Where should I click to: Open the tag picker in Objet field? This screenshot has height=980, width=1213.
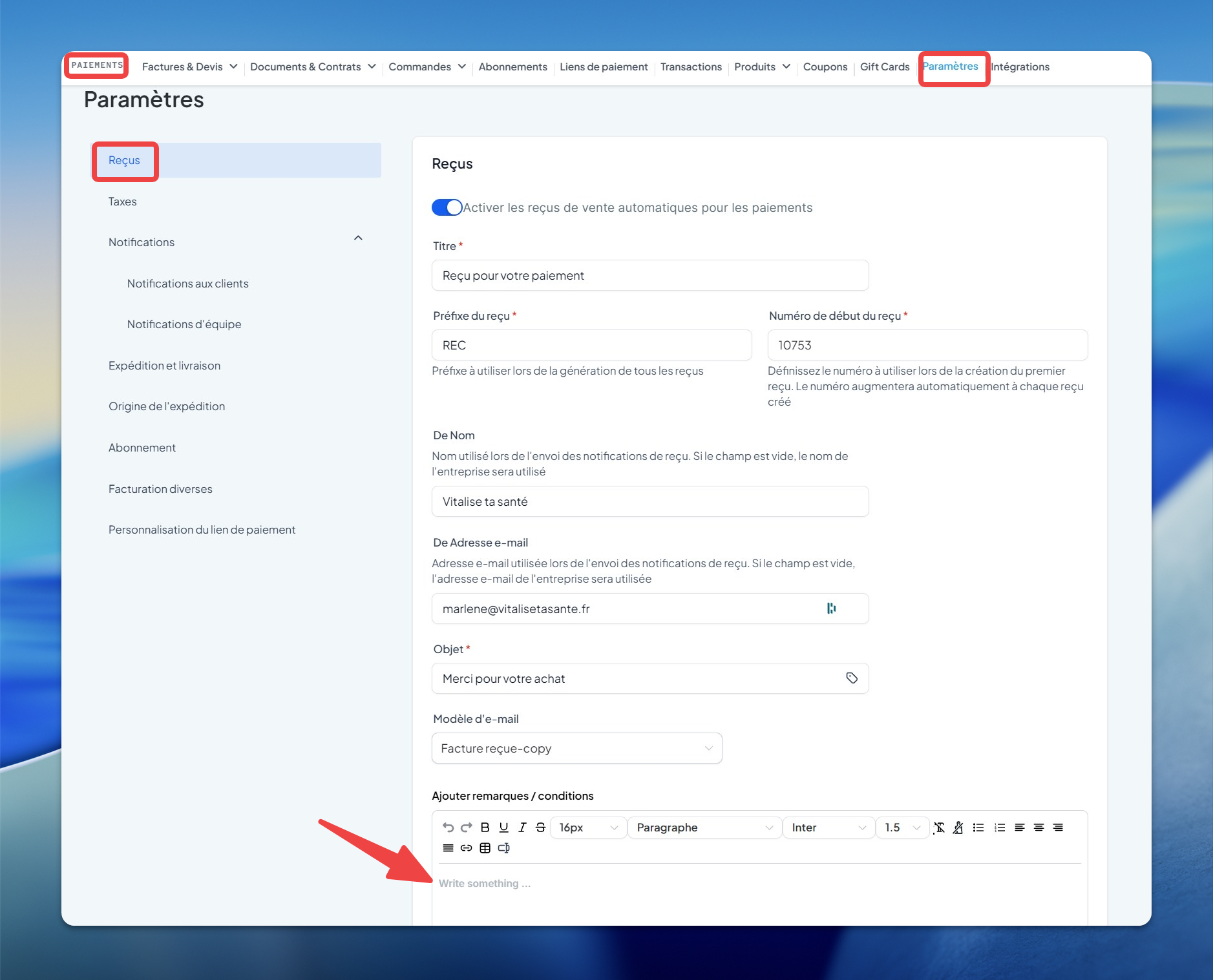[852, 678]
